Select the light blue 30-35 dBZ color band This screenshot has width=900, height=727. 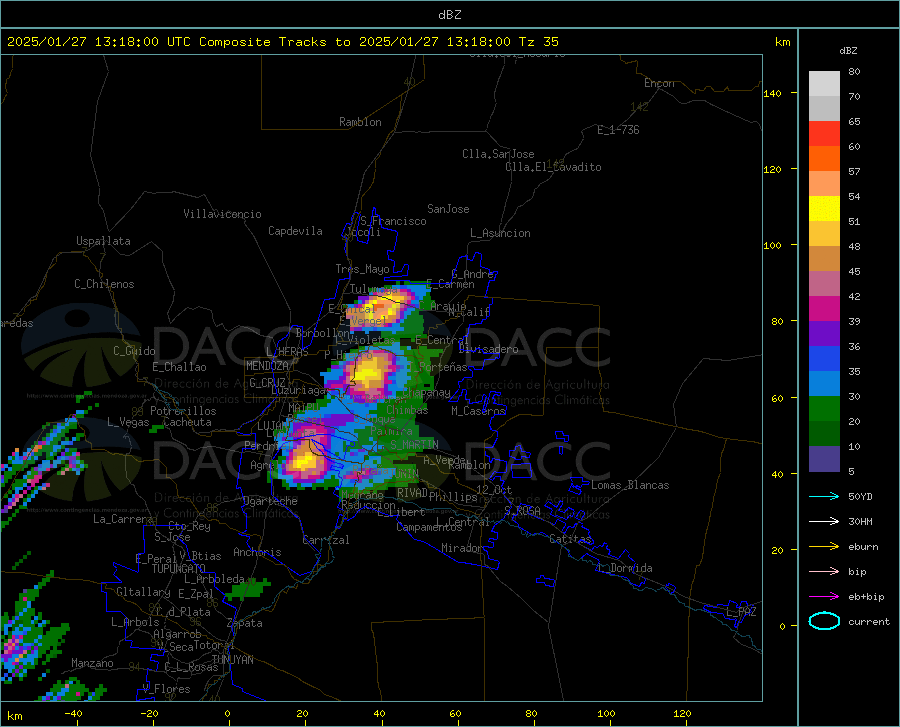(x=824, y=384)
